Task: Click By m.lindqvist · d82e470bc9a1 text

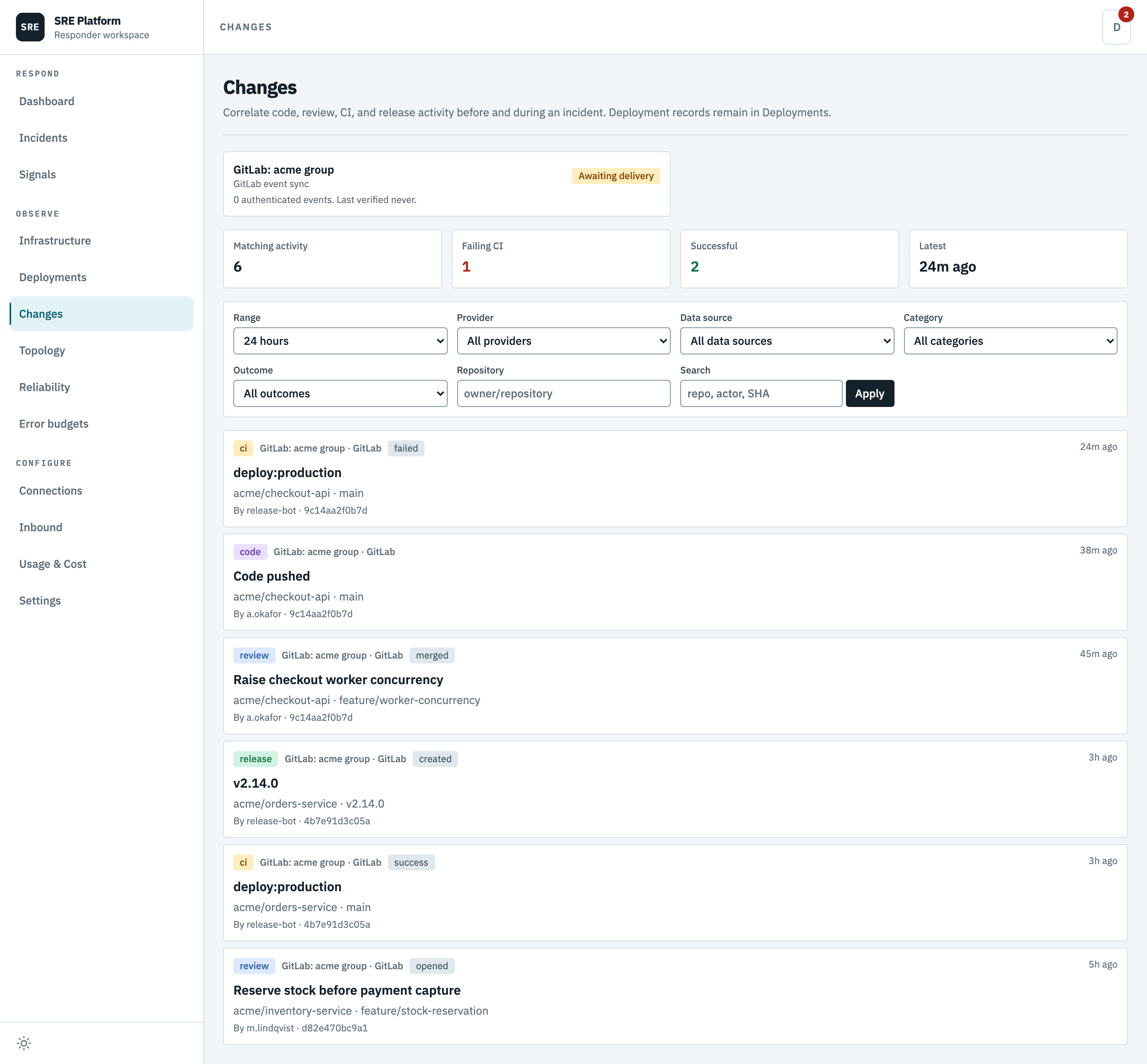Action: 300,1028
